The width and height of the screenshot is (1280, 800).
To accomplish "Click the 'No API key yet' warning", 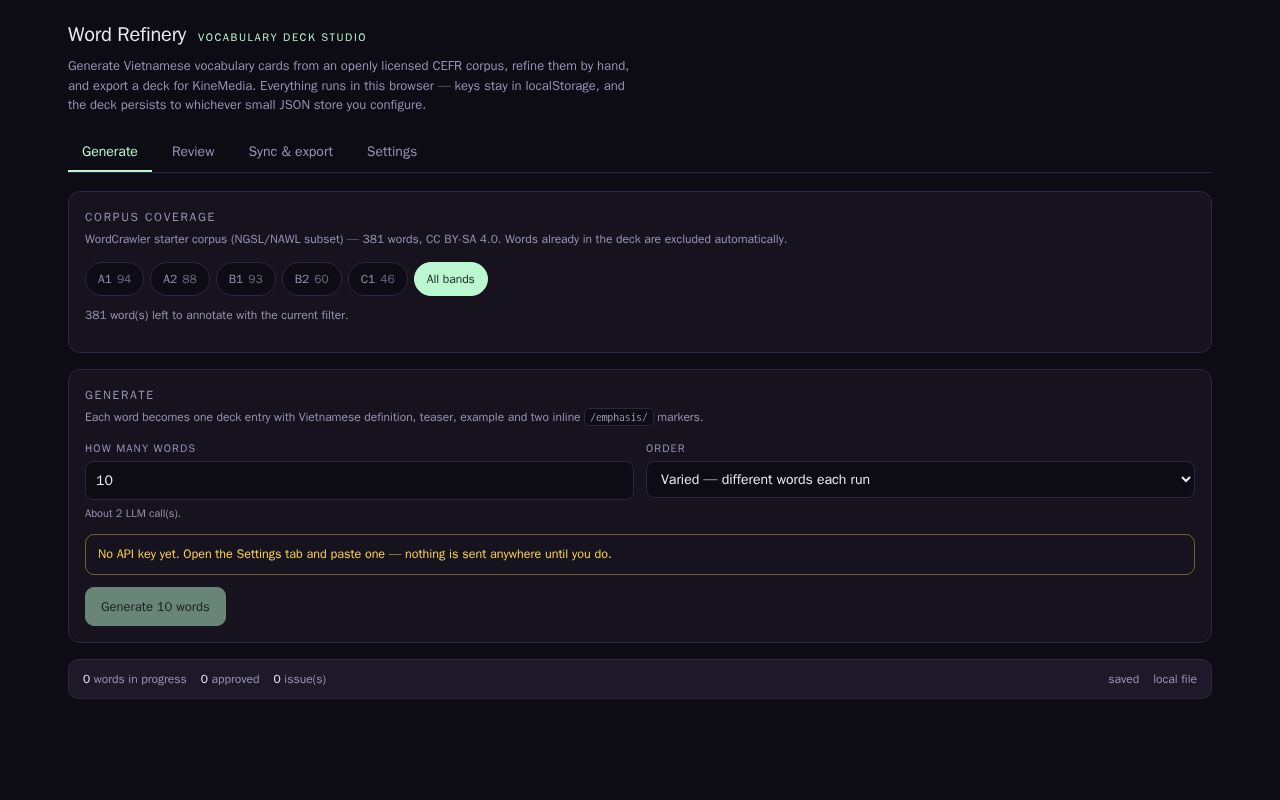I will 640,554.
